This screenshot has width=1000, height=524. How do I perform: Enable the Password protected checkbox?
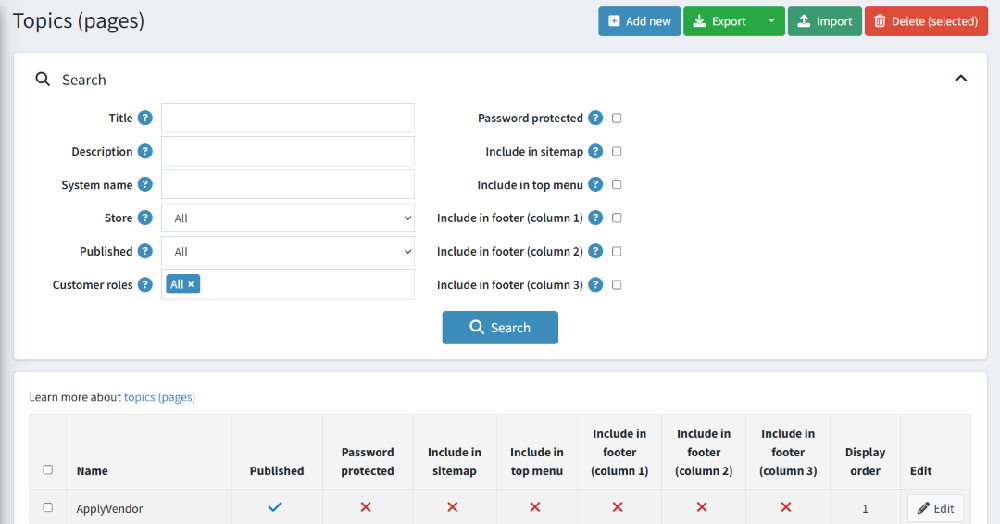617,118
